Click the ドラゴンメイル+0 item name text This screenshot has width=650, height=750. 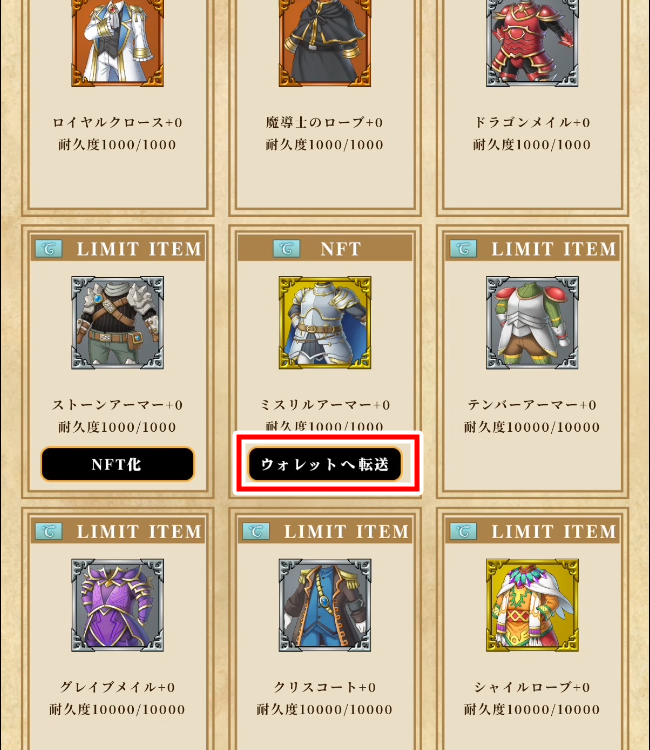point(532,122)
